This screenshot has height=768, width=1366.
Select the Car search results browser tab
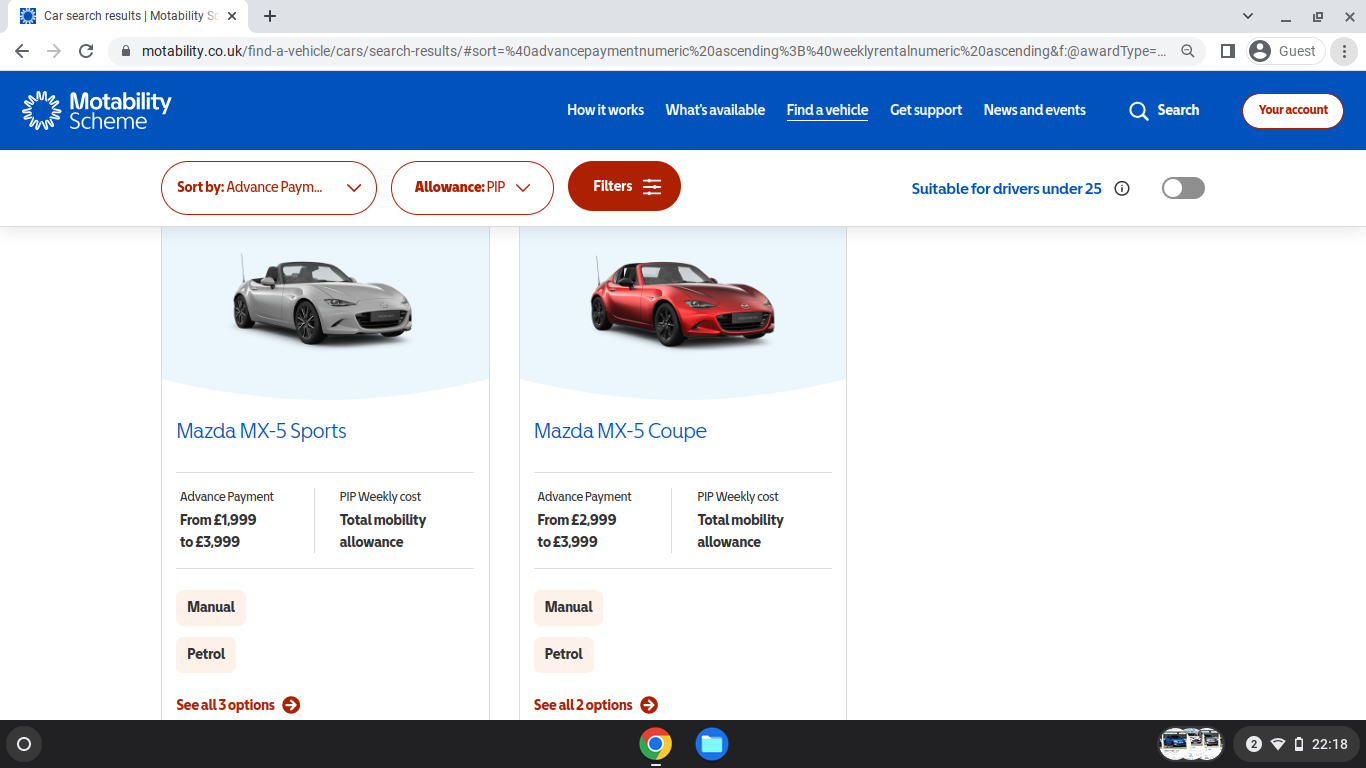130,16
